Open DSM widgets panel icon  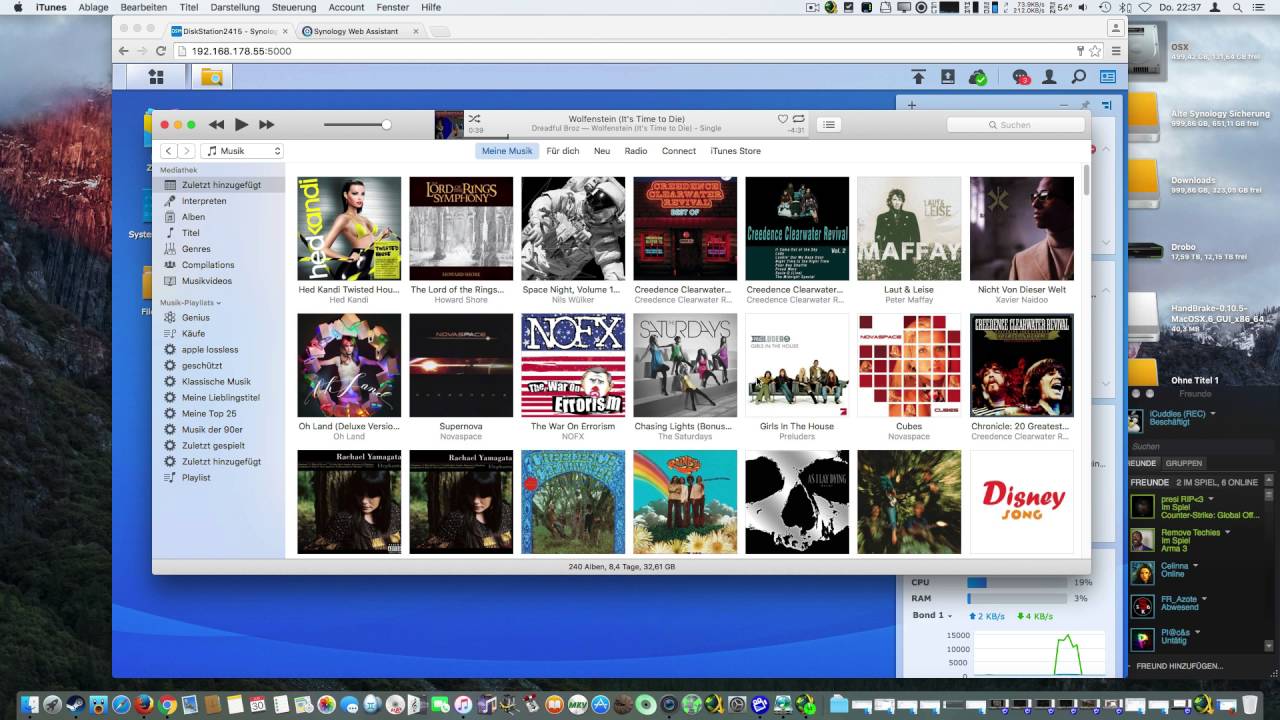pos(1108,77)
